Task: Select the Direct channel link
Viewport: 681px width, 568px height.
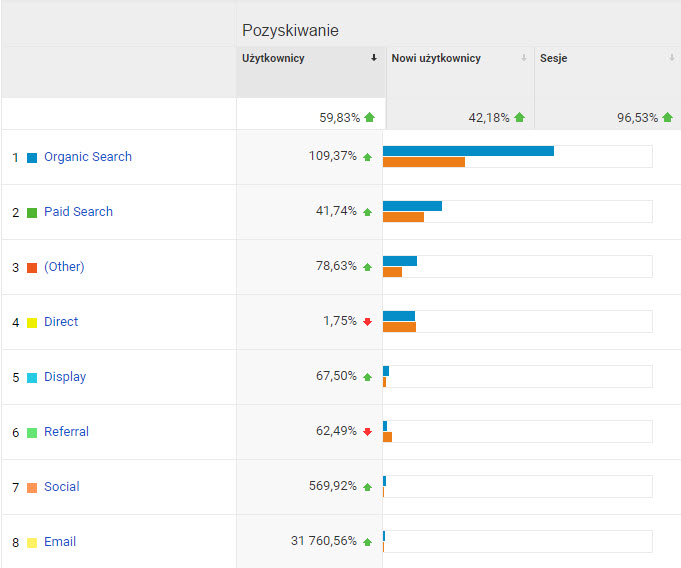Action: coord(61,322)
